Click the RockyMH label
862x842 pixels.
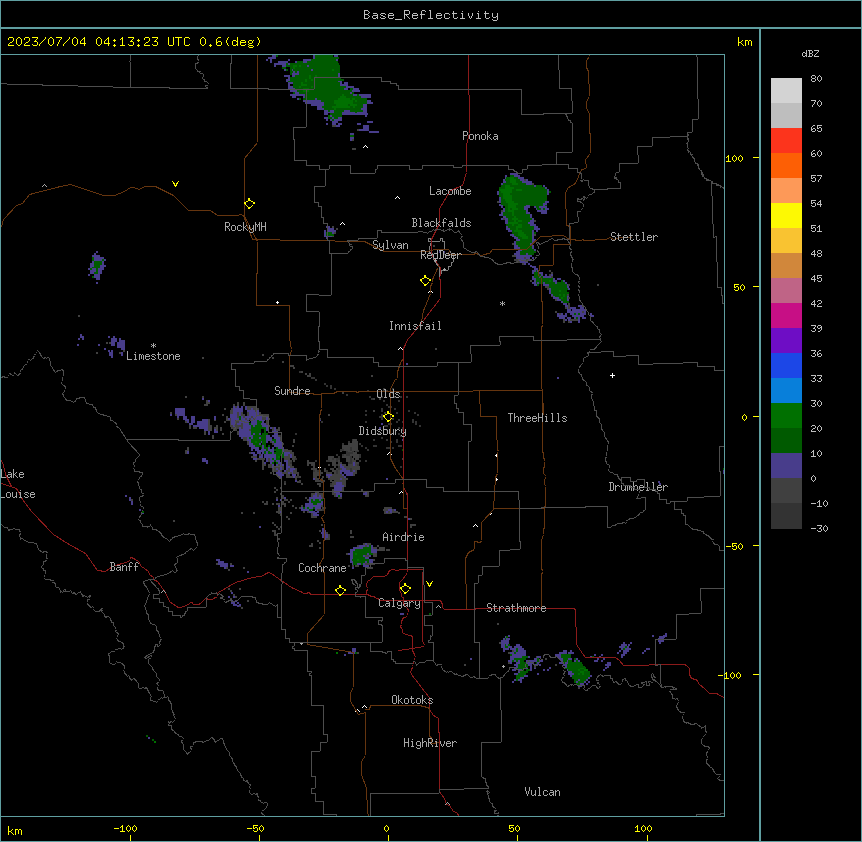pos(245,227)
